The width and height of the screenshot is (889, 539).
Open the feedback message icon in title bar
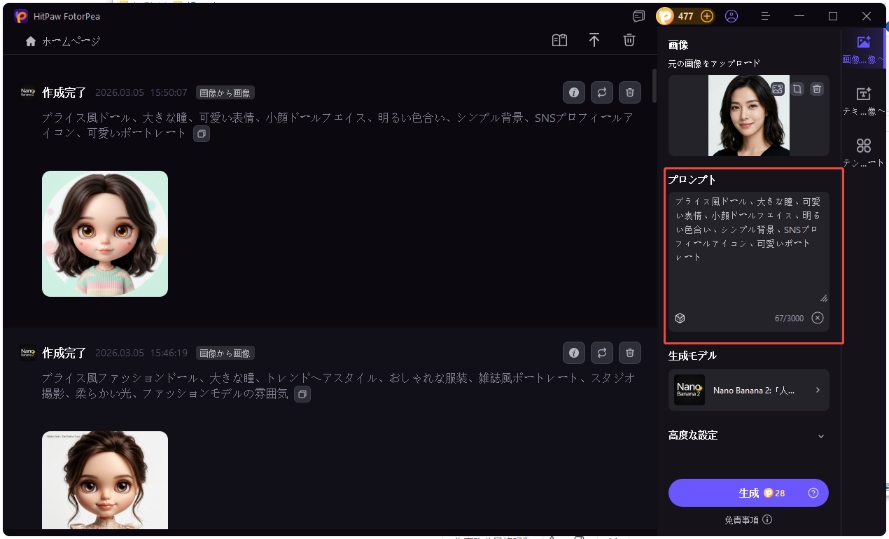(x=639, y=16)
